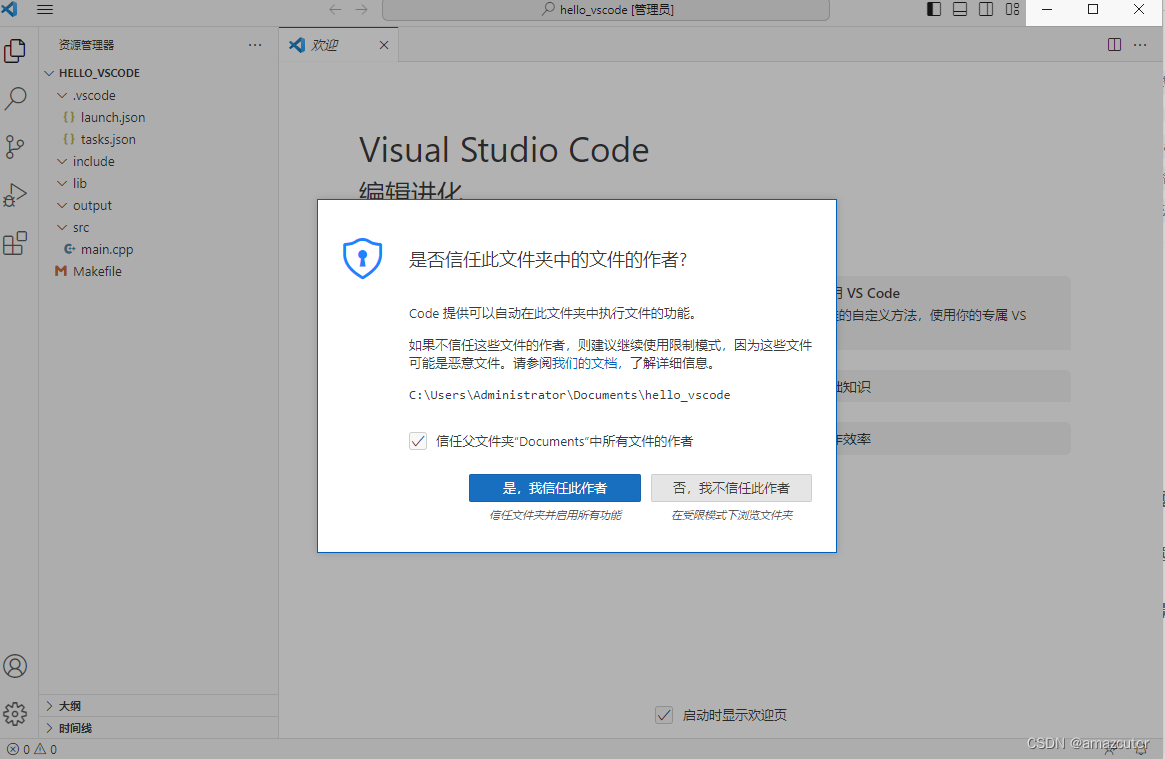Open the hamburger menu
The image size is (1165, 759).
pos(44,9)
